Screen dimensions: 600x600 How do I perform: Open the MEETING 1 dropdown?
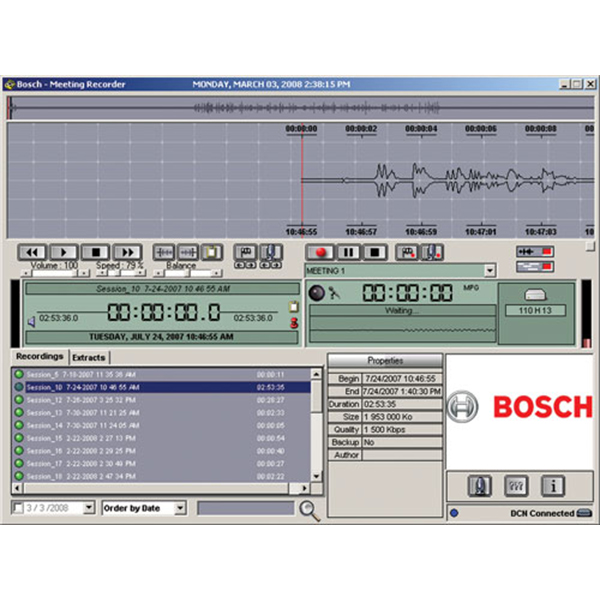tap(490, 271)
